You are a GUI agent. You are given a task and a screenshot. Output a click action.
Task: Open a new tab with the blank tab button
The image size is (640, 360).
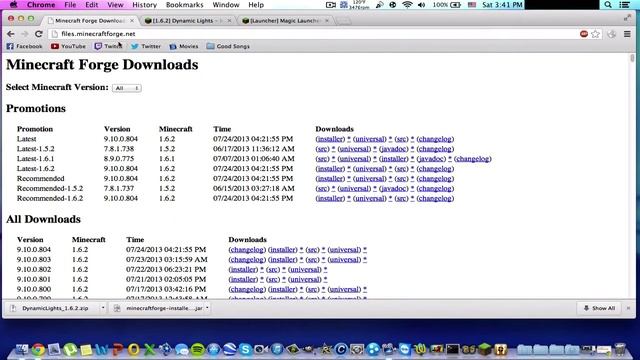[344, 20]
